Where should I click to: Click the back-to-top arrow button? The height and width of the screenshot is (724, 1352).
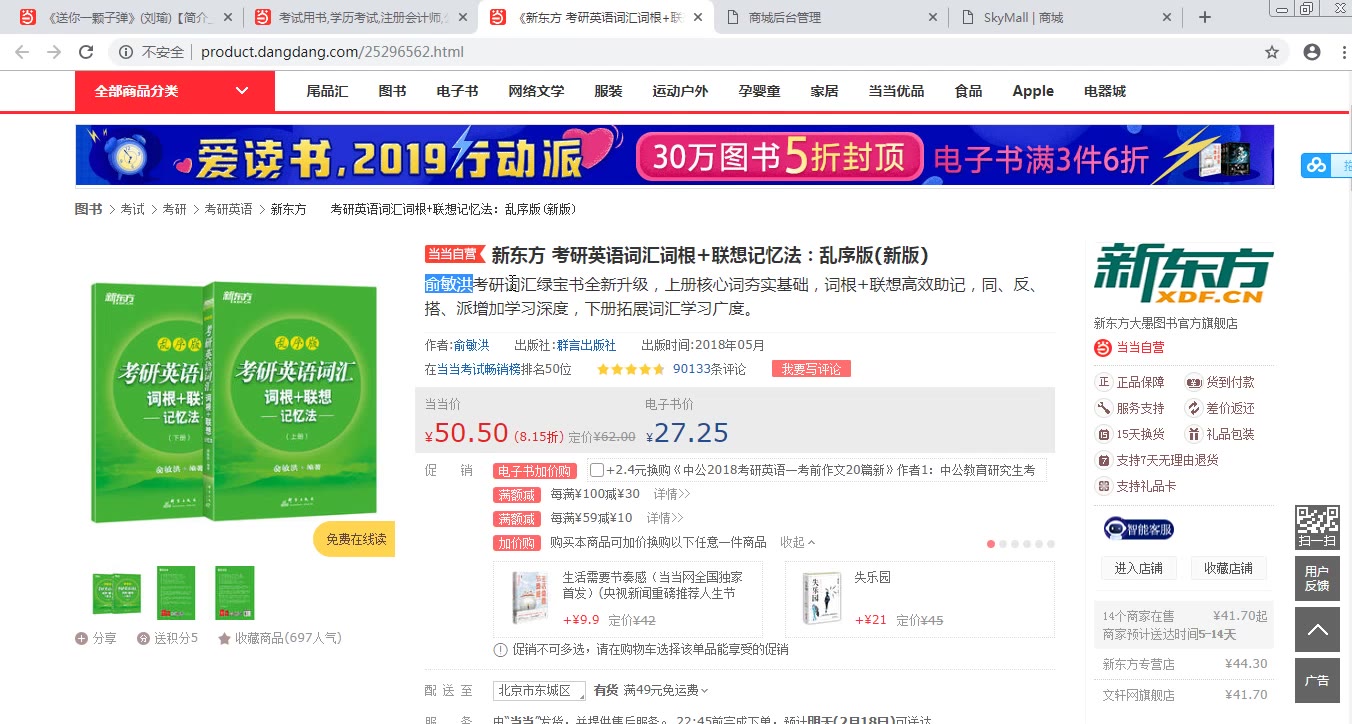click(1317, 630)
